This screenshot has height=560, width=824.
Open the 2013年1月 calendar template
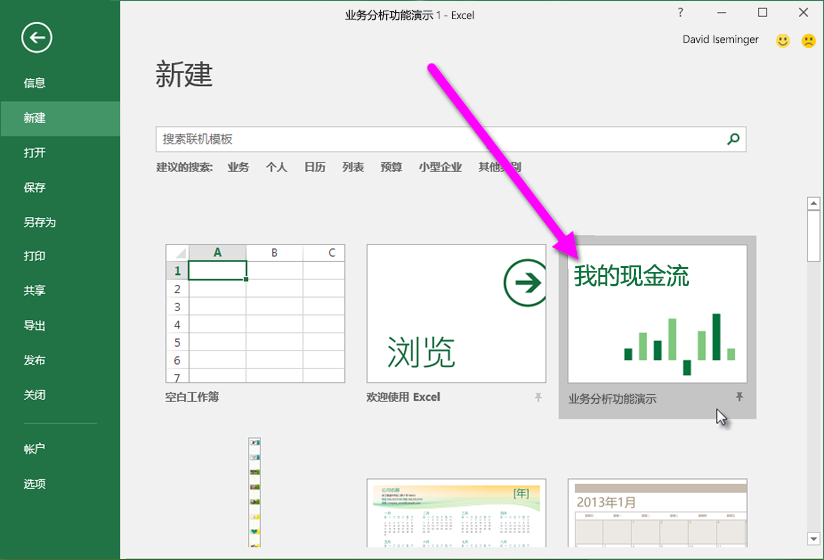[657, 513]
